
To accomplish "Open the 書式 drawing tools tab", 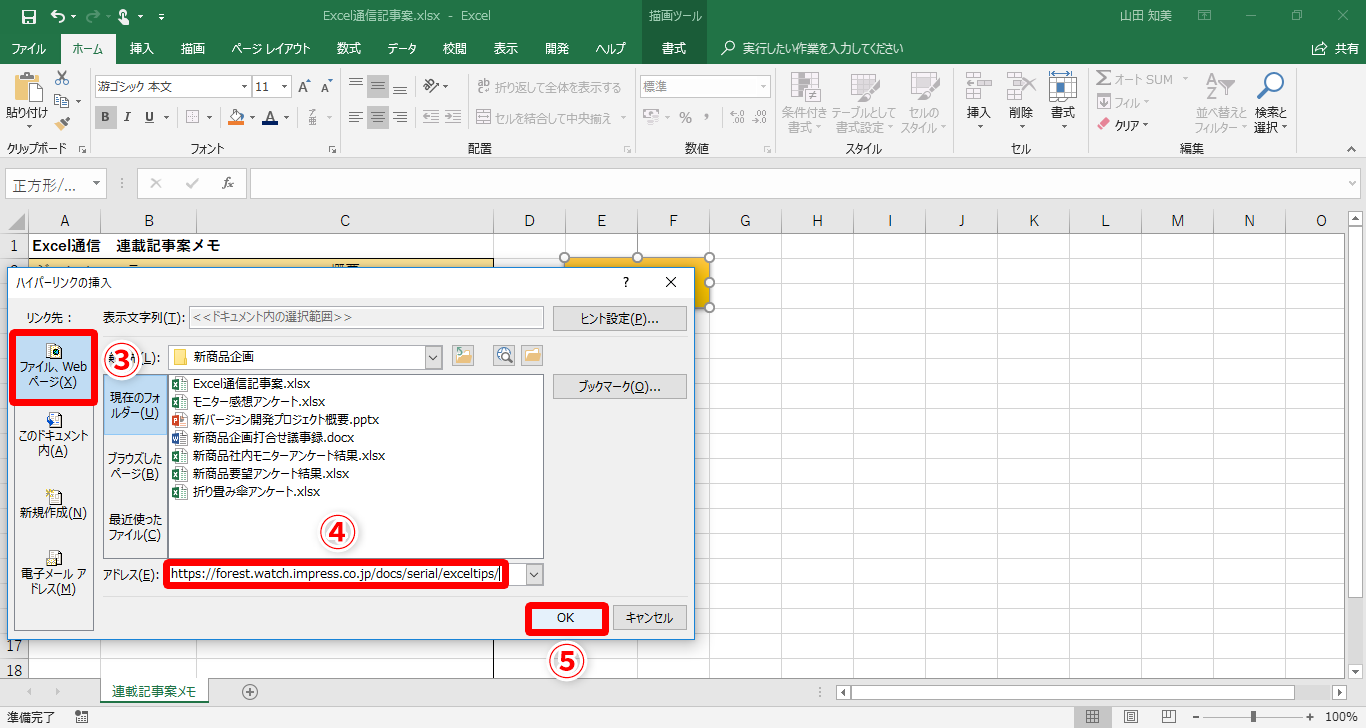I will click(674, 49).
